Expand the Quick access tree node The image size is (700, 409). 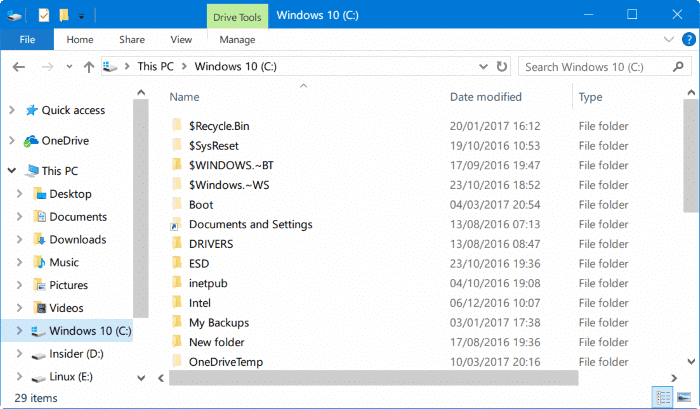12,110
